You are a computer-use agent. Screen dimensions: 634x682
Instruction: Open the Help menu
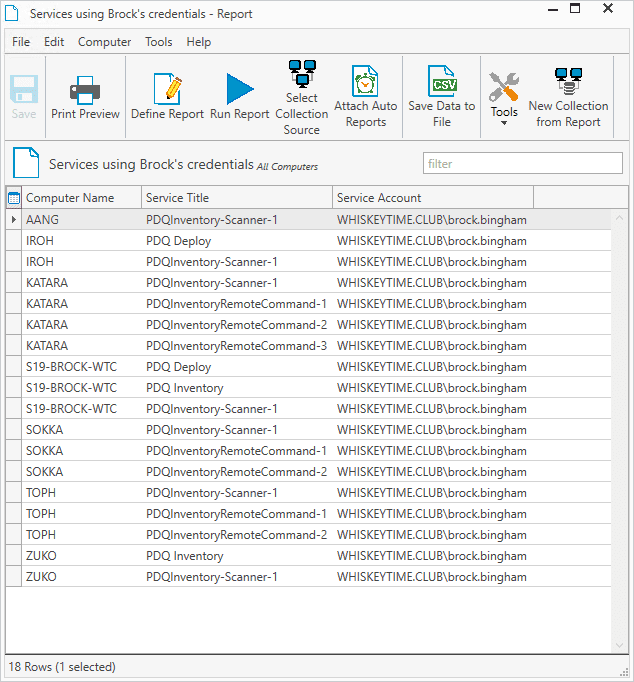pos(199,42)
